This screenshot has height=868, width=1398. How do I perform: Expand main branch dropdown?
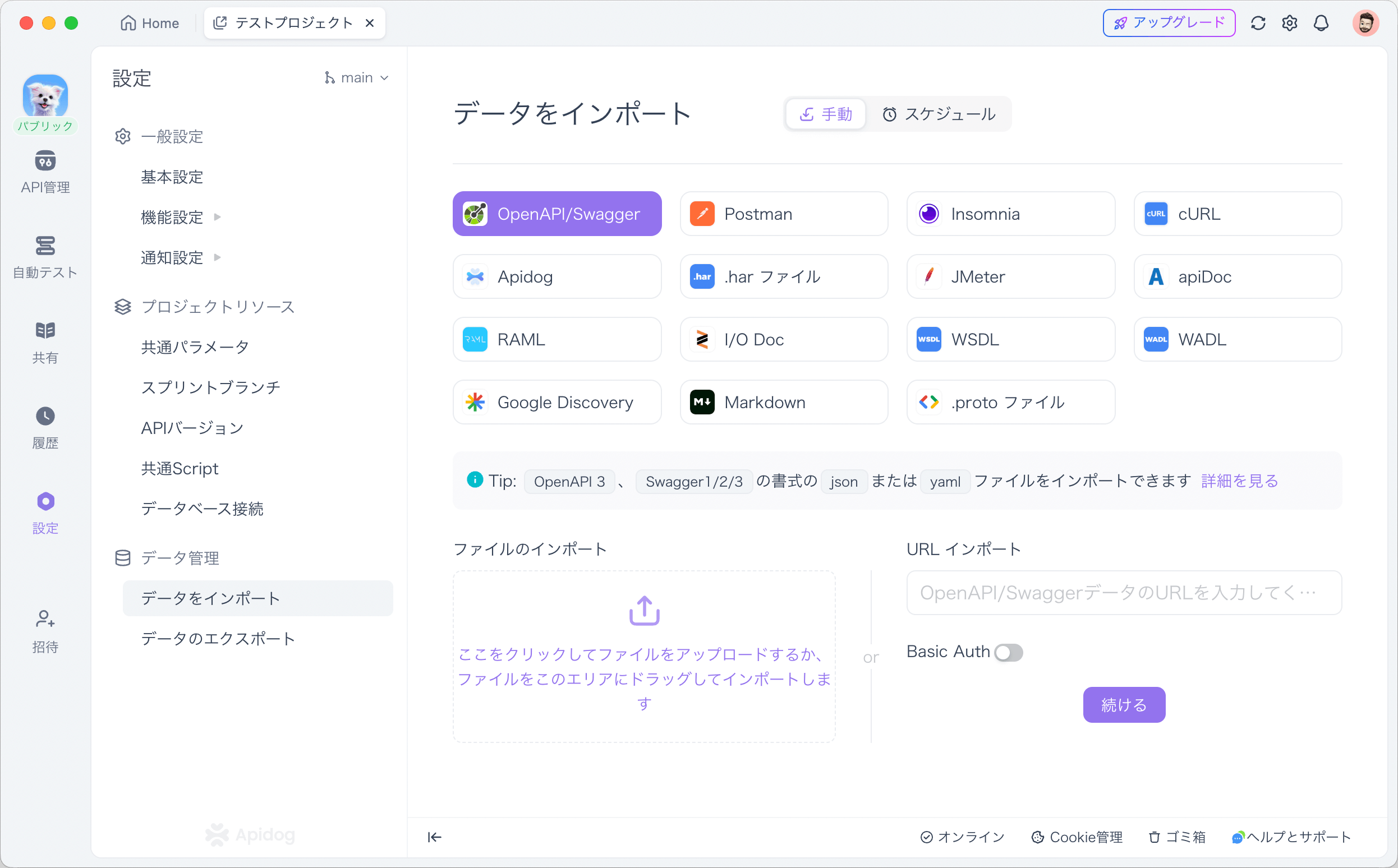[x=355, y=78]
